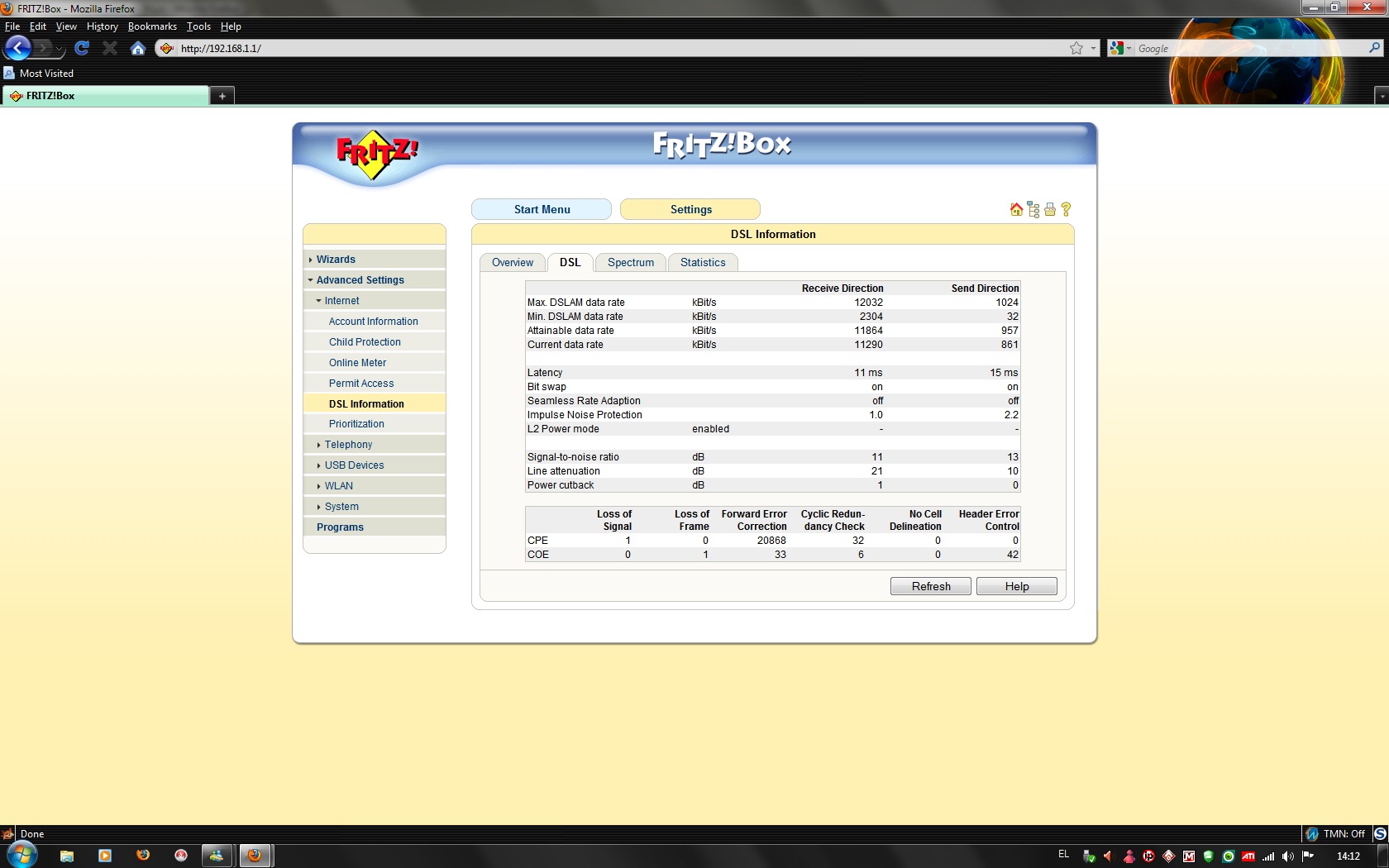Image resolution: width=1389 pixels, height=868 pixels.
Task: Open the Start Menu button
Action: pos(542,209)
